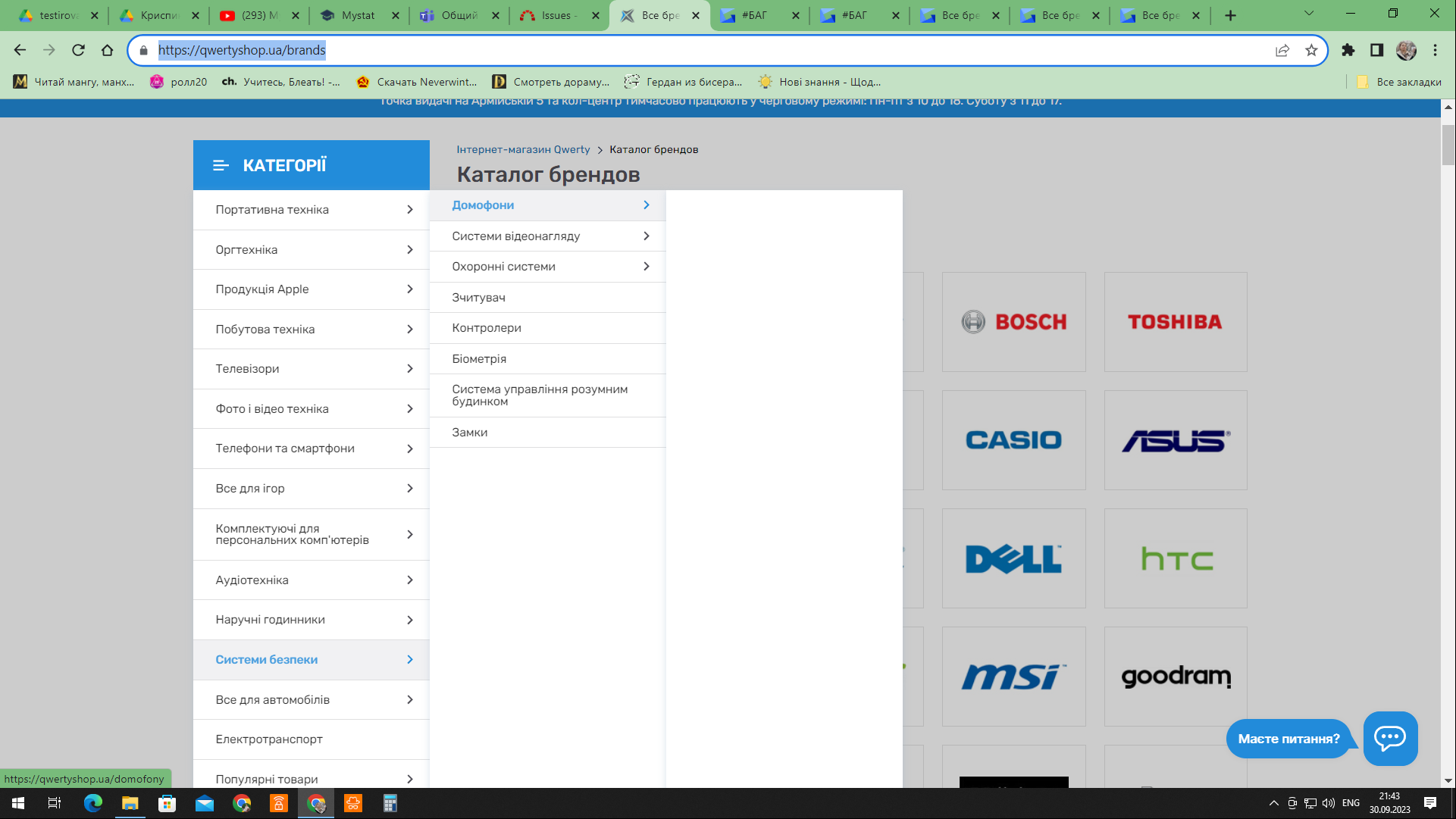Click the share page icon
Screen dimensions: 1456x819
pyautogui.click(x=1282, y=50)
